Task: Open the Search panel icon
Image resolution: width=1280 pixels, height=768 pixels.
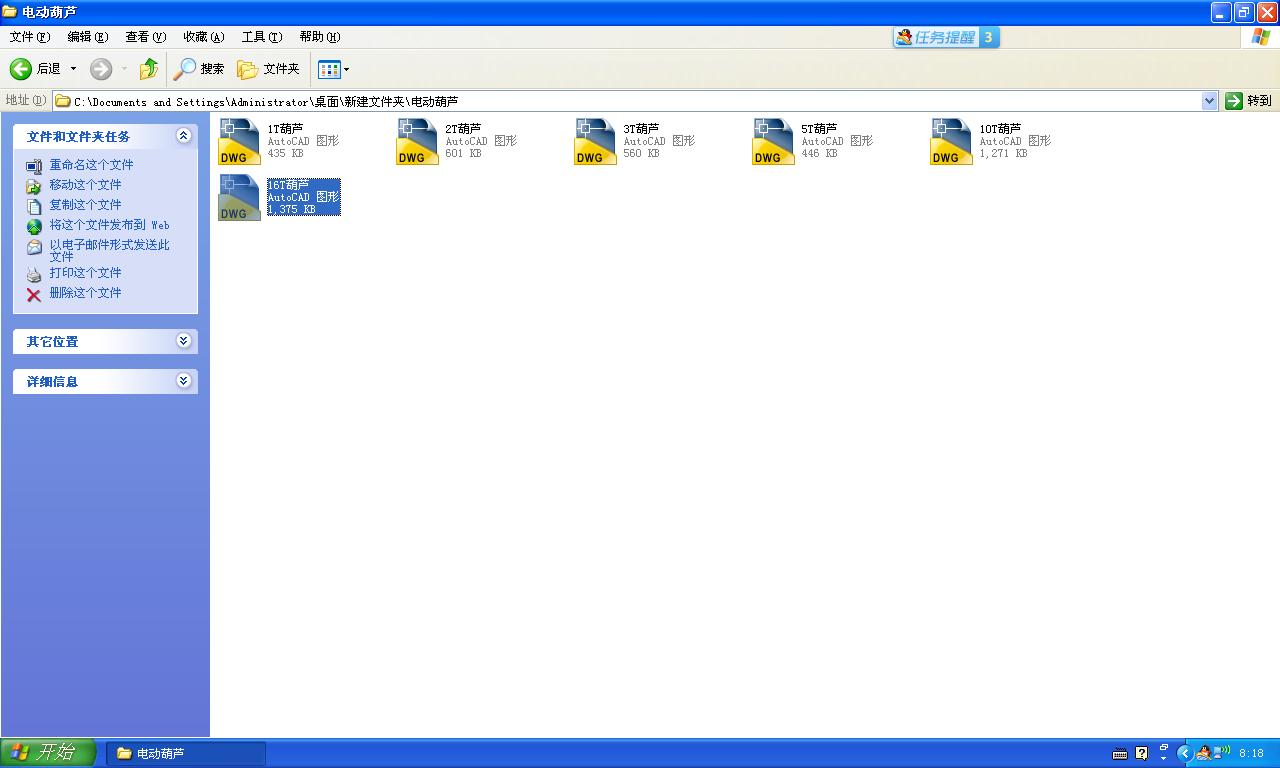Action: [186, 68]
